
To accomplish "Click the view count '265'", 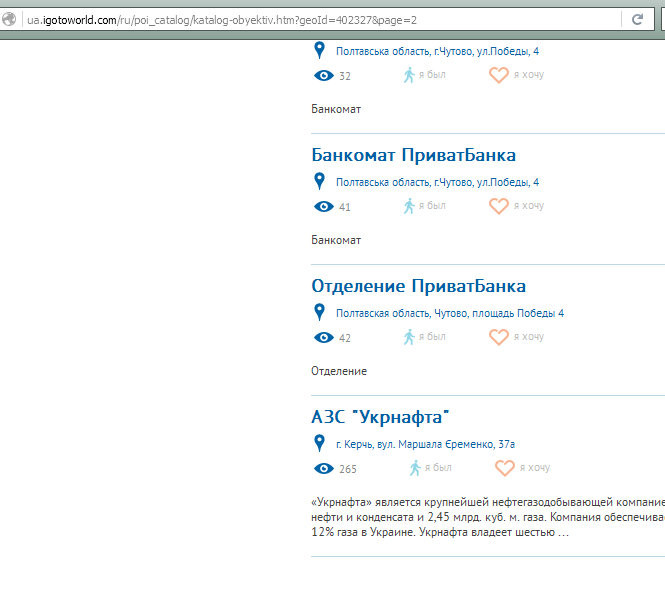I will tap(348, 469).
